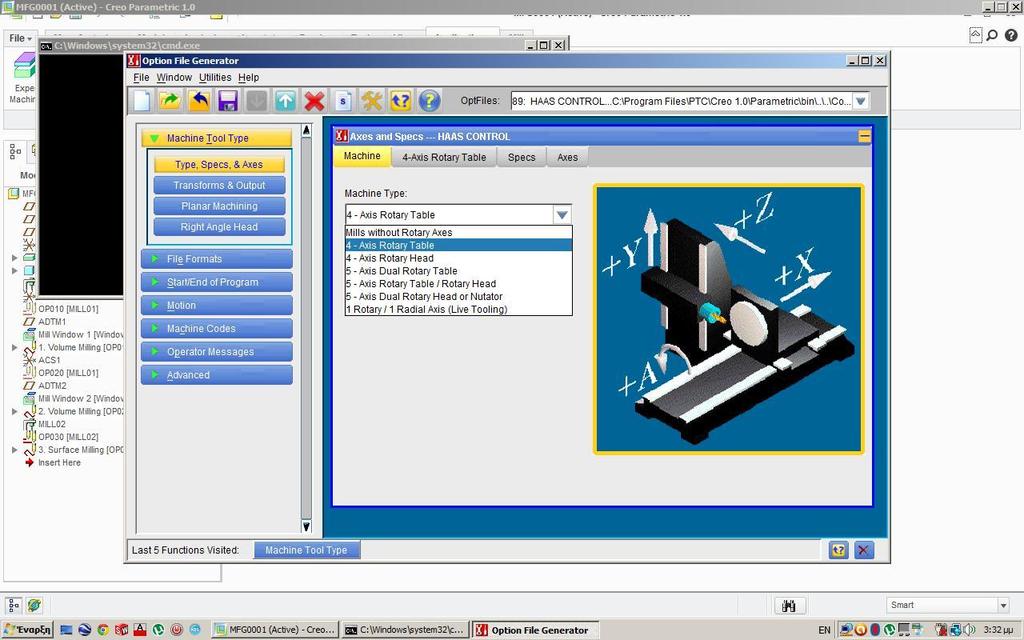This screenshot has width=1024, height=640.
Task: Click the blue undo arrow toolbar icon
Action: (x=199, y=101)
